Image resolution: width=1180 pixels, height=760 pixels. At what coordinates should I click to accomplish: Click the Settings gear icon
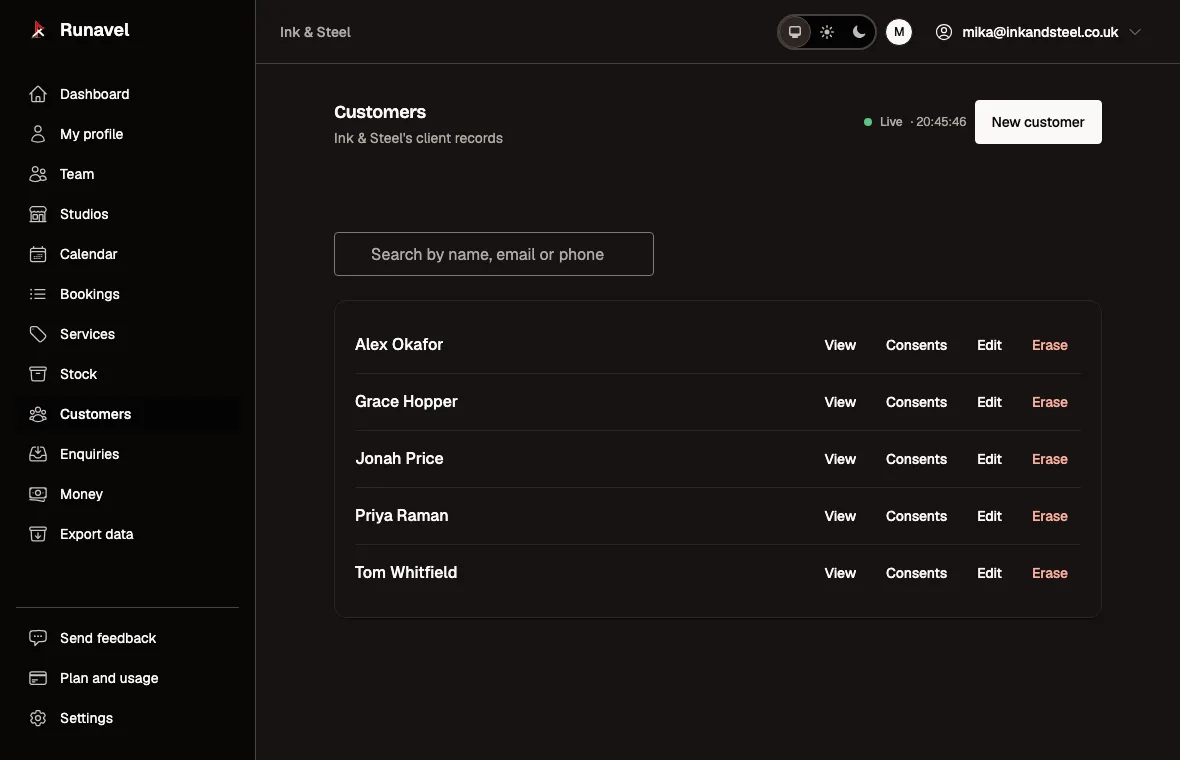tap(38, 718)
